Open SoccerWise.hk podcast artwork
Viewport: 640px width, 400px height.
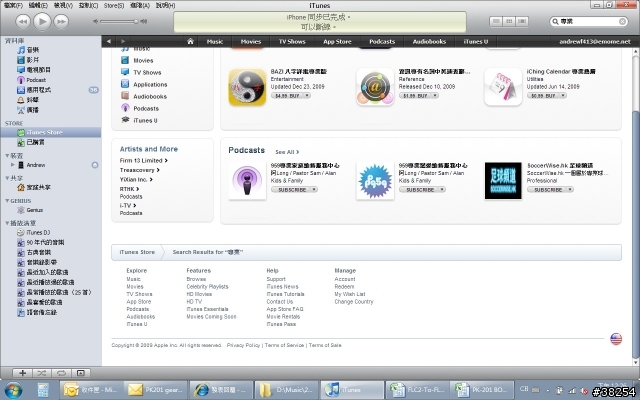point(503,181)
